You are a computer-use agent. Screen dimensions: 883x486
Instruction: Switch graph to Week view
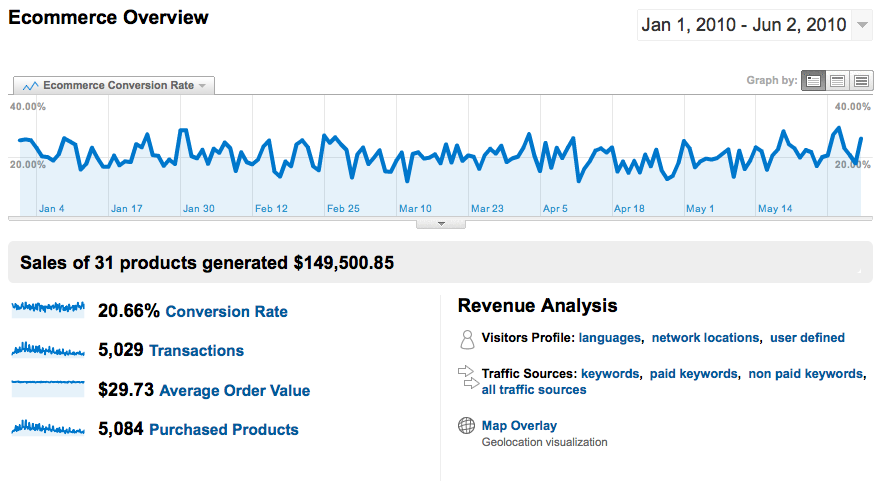838,80
